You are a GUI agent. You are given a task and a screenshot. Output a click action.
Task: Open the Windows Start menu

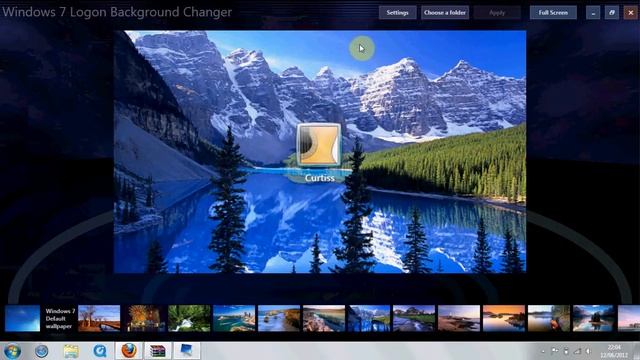(12, 351)
